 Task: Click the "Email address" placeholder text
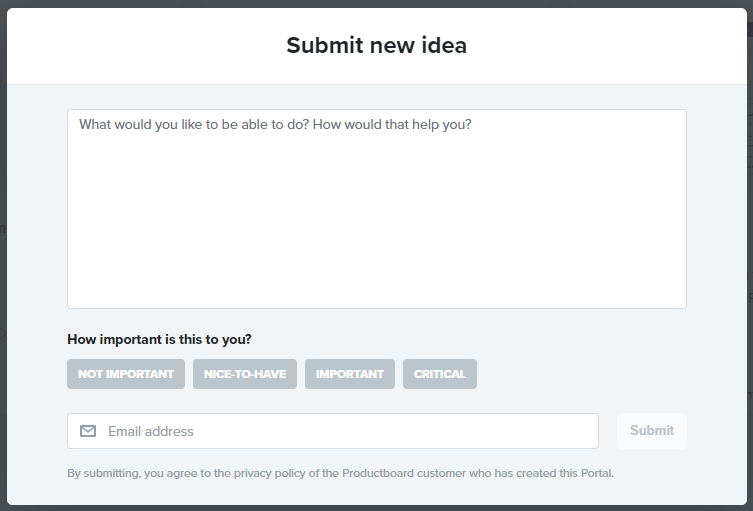point(151,431)
